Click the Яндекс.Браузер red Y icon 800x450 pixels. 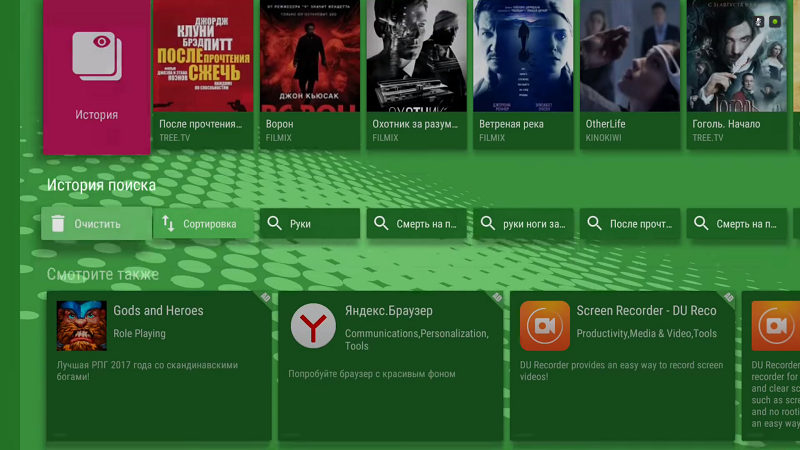coord(313,326)
